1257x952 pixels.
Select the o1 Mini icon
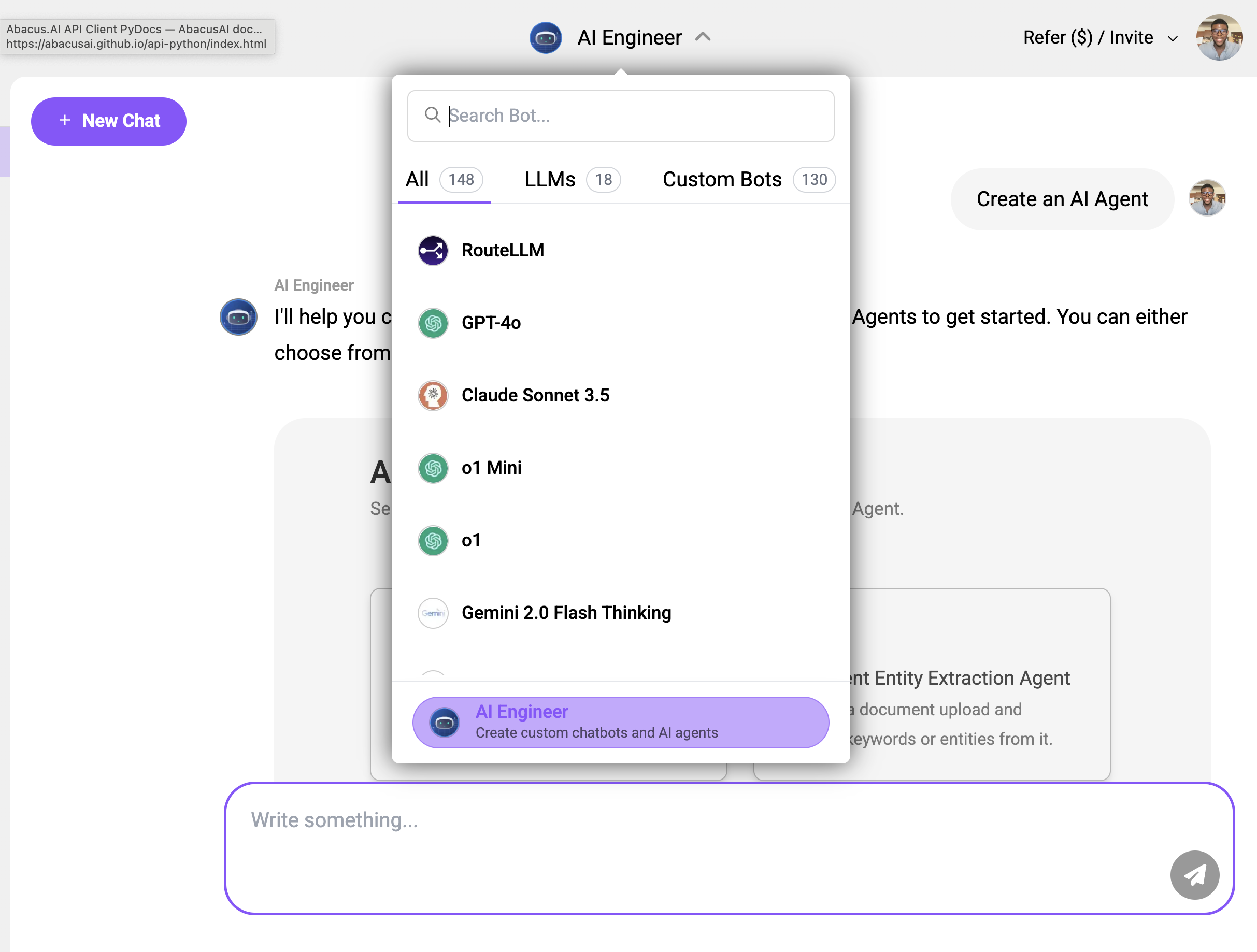(433, 468)
